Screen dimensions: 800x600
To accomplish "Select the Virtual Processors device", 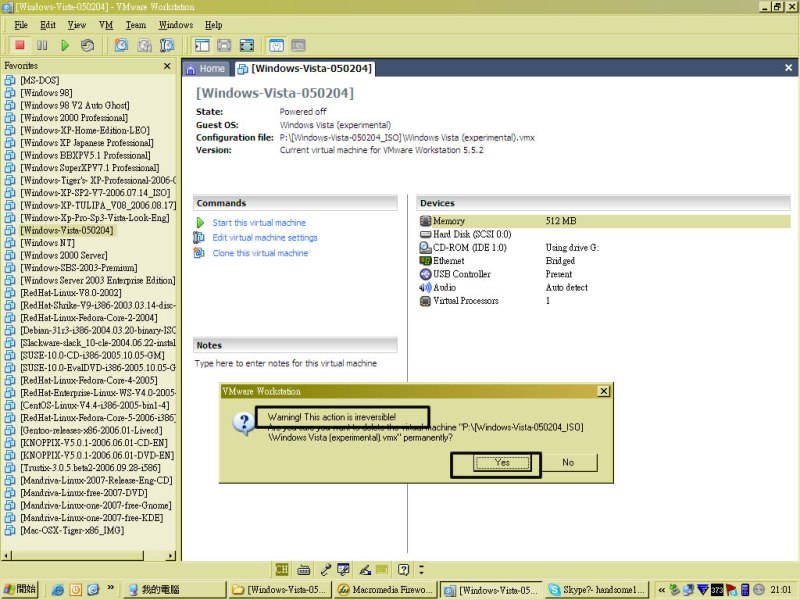I will (x=604, y=301).
